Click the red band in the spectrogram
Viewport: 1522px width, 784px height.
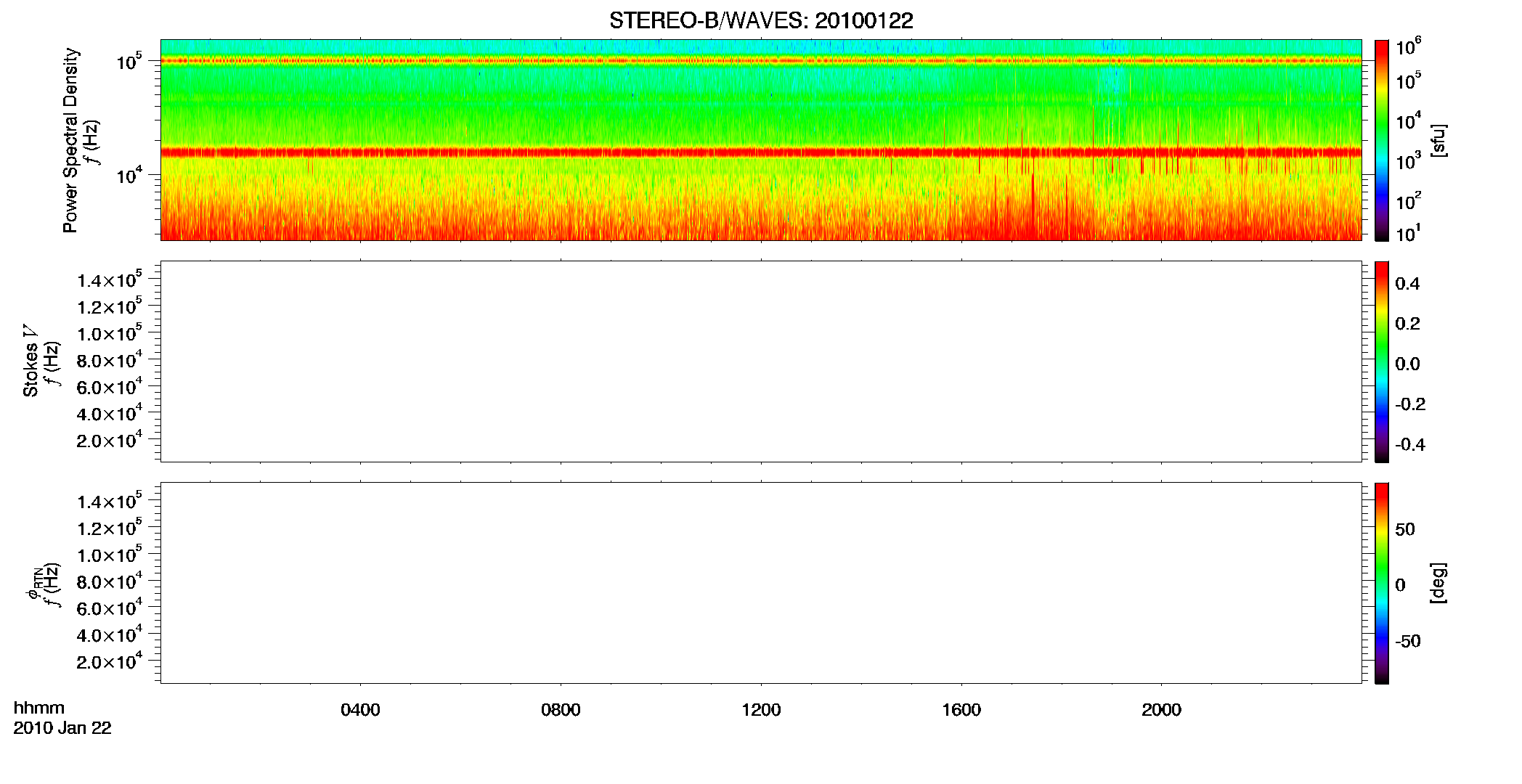pos(761,152)
